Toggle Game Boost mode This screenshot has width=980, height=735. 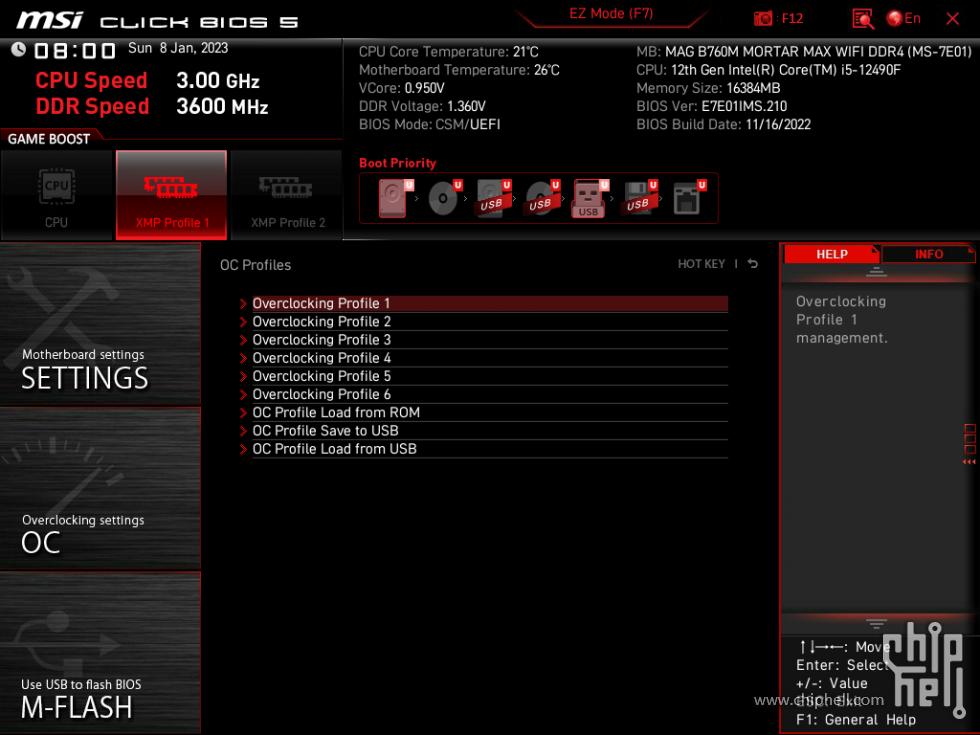click(x=50, y=139)
